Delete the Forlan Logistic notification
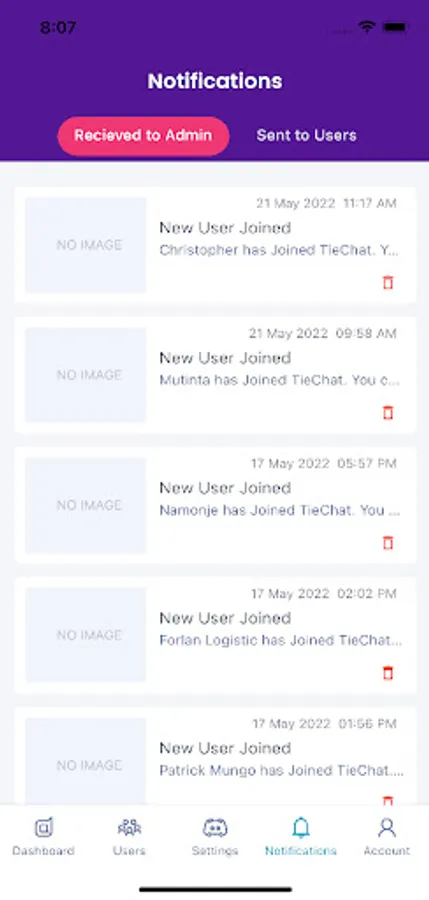The image size is (429, 900). coord(388,673)
